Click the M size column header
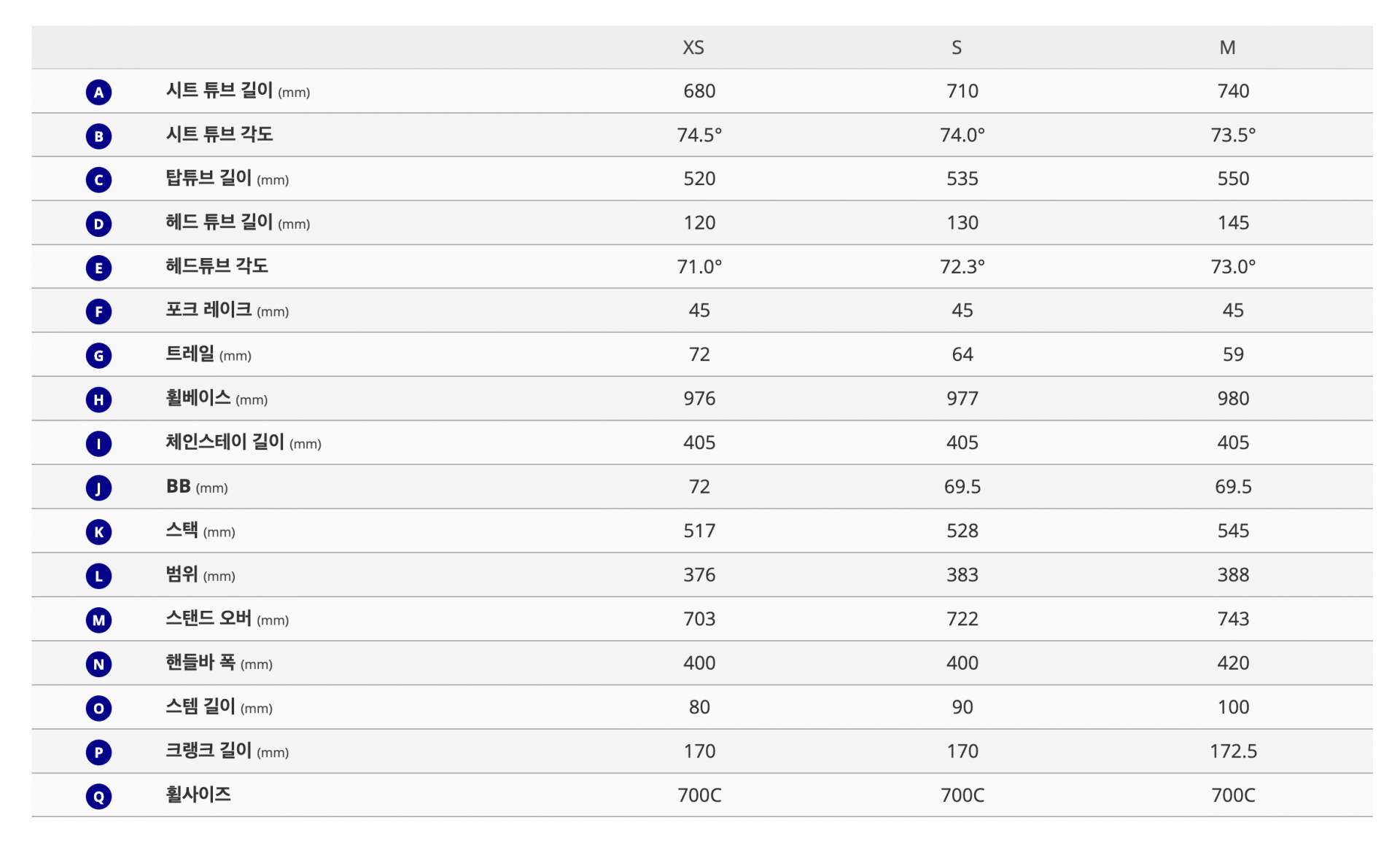 pyautogui.click(x=1227, y=47)
